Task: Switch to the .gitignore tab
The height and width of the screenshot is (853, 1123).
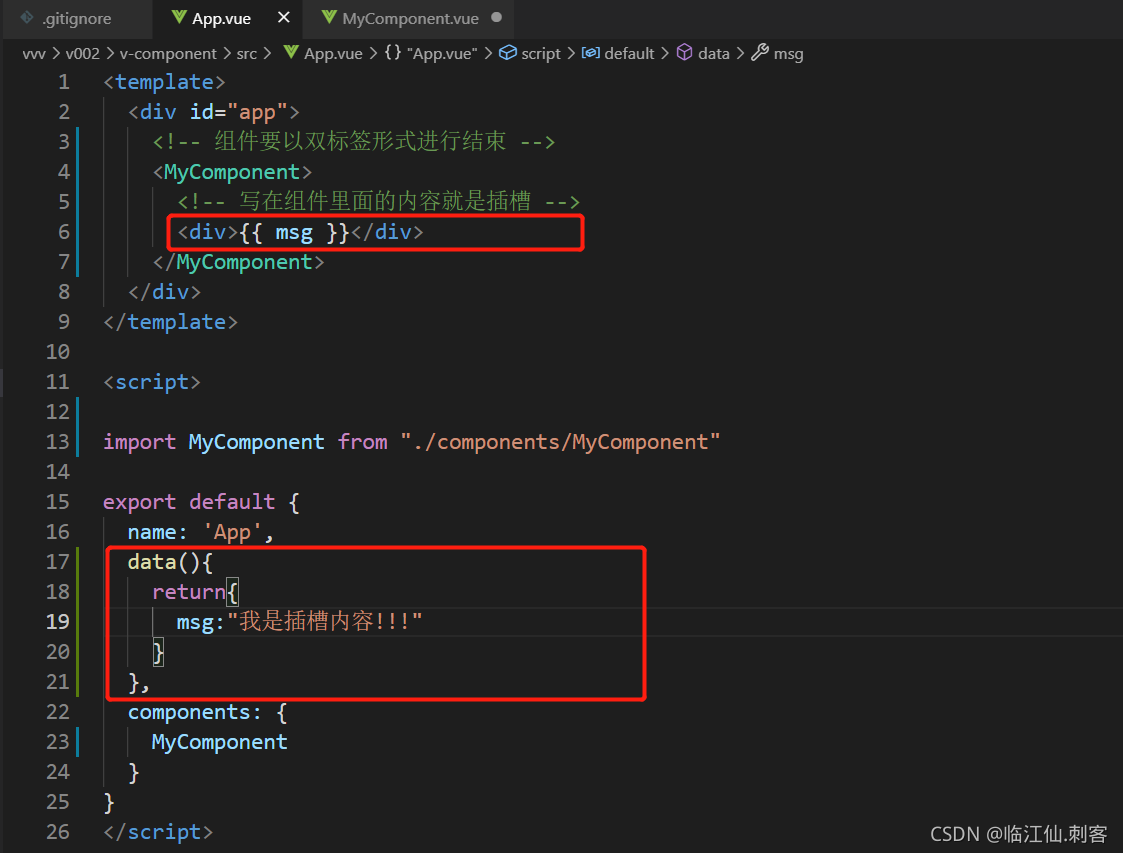Action: pyautogui.click(x=77, y=19)
